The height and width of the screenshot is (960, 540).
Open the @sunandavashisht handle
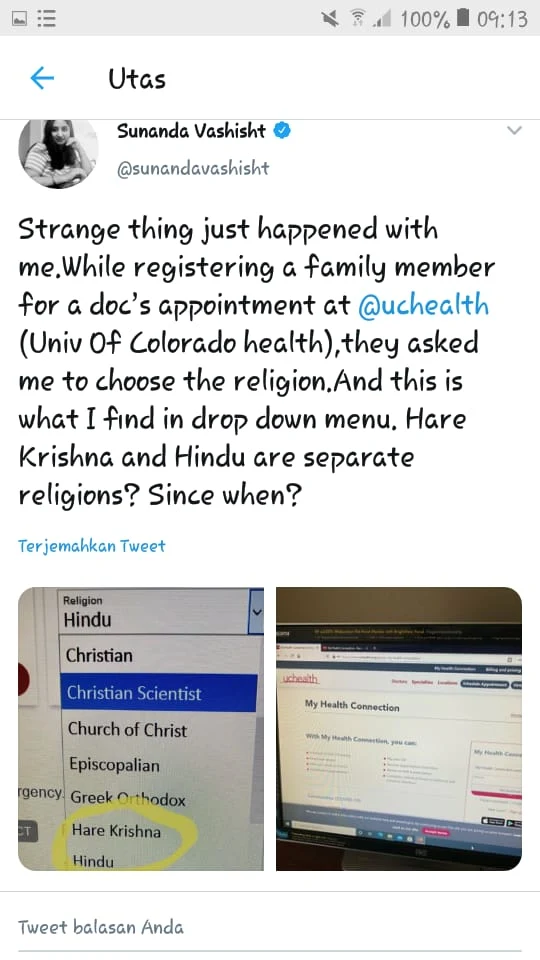193,168
